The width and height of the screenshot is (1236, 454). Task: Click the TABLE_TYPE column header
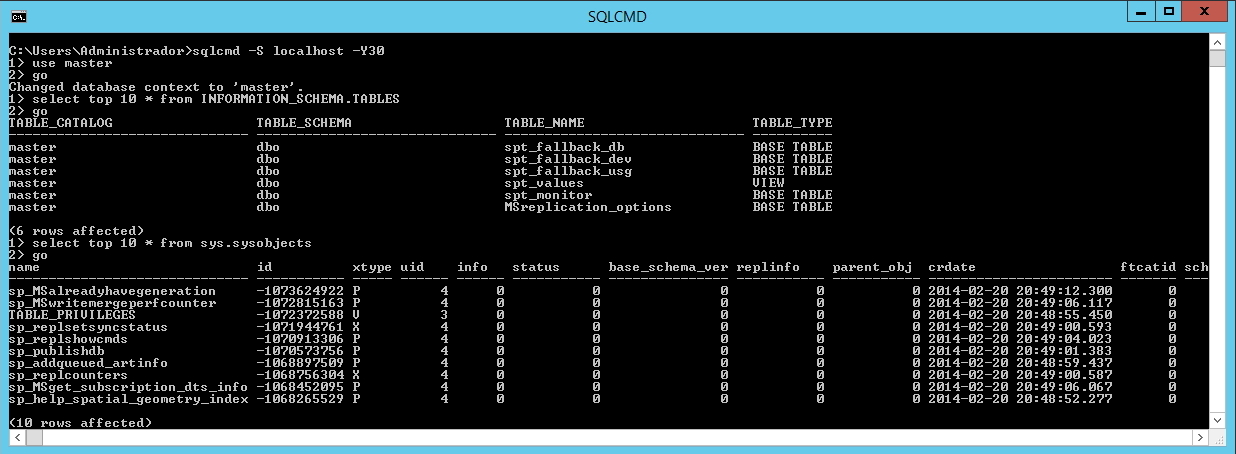click(793, 123)
